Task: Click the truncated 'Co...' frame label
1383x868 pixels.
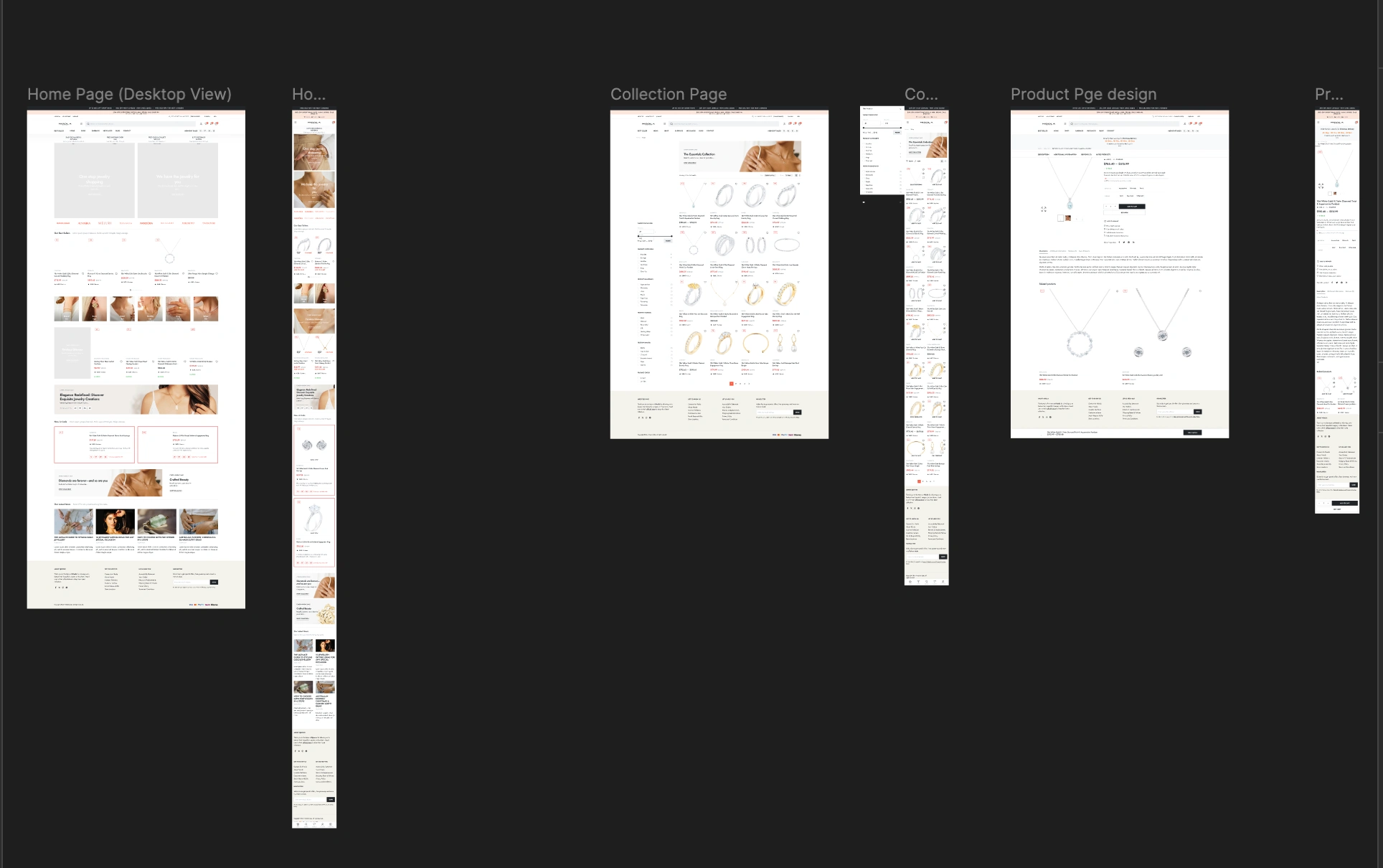Action: 921,94
